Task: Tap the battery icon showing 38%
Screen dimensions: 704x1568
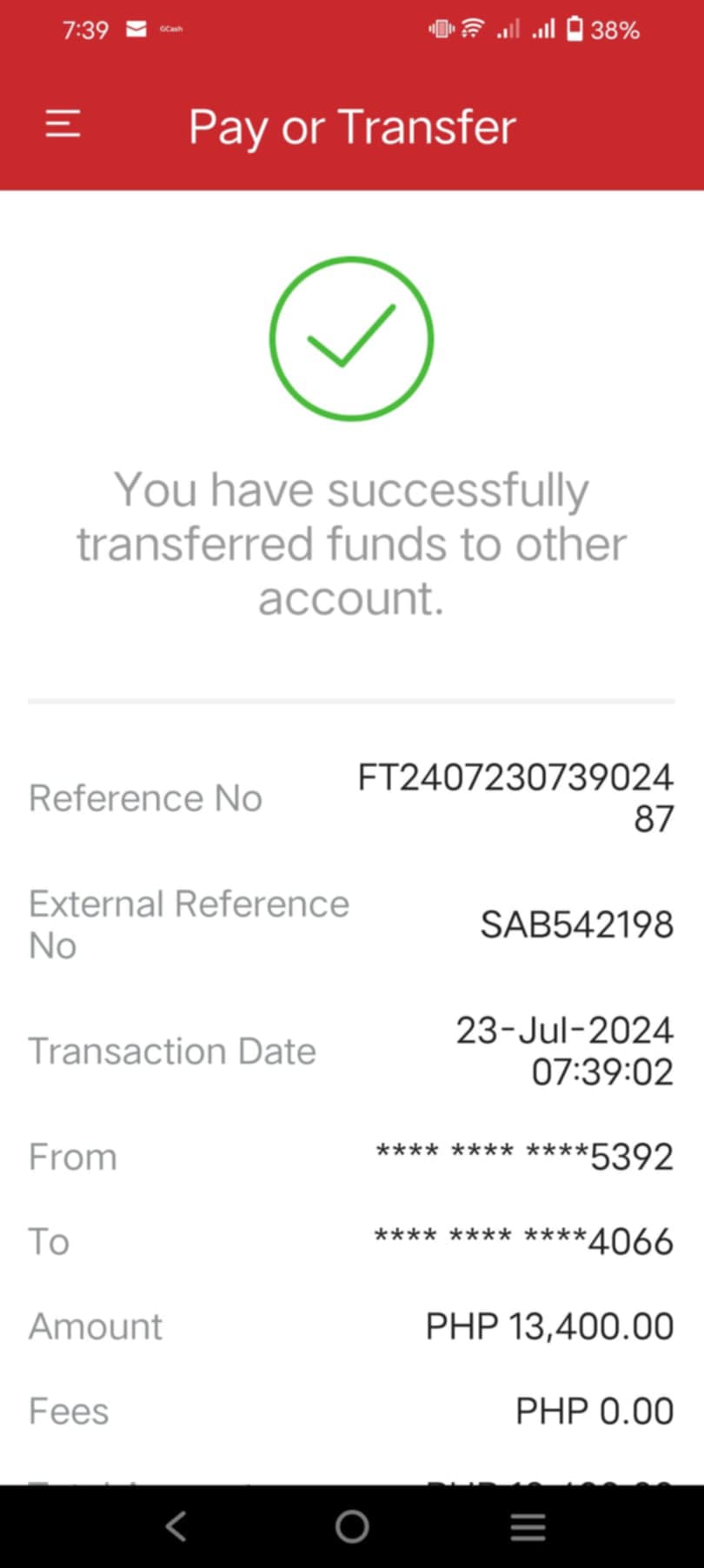Action: click(574, 30)
